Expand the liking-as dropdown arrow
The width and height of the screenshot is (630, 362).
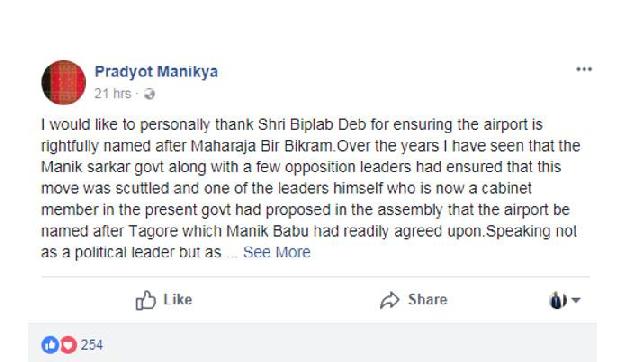[576, 300]
